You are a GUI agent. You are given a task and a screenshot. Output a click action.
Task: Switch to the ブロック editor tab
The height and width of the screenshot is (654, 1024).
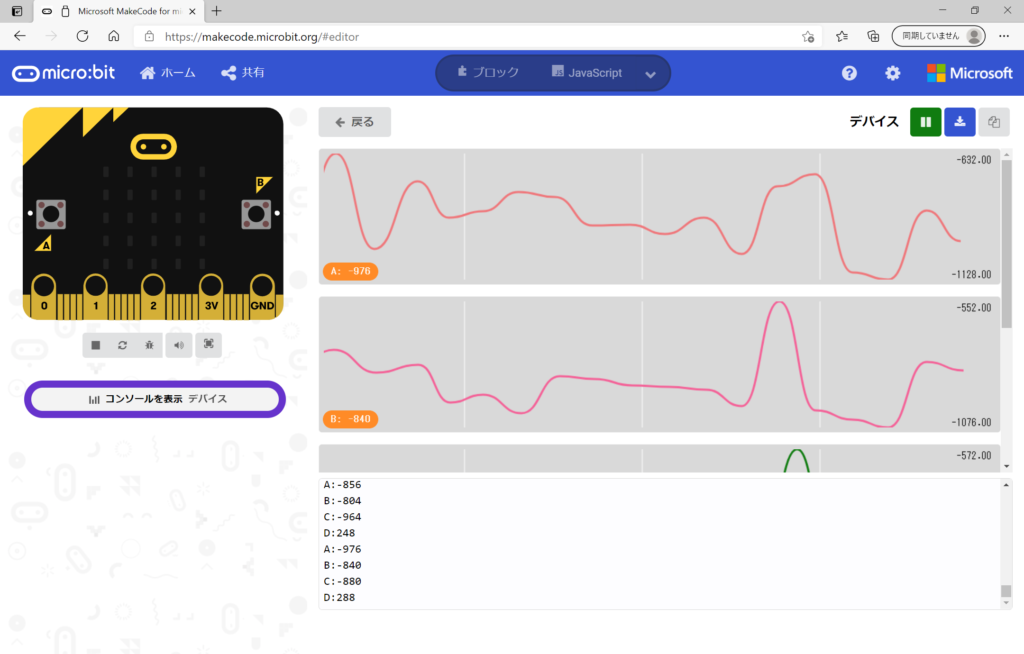coord(488,73)
